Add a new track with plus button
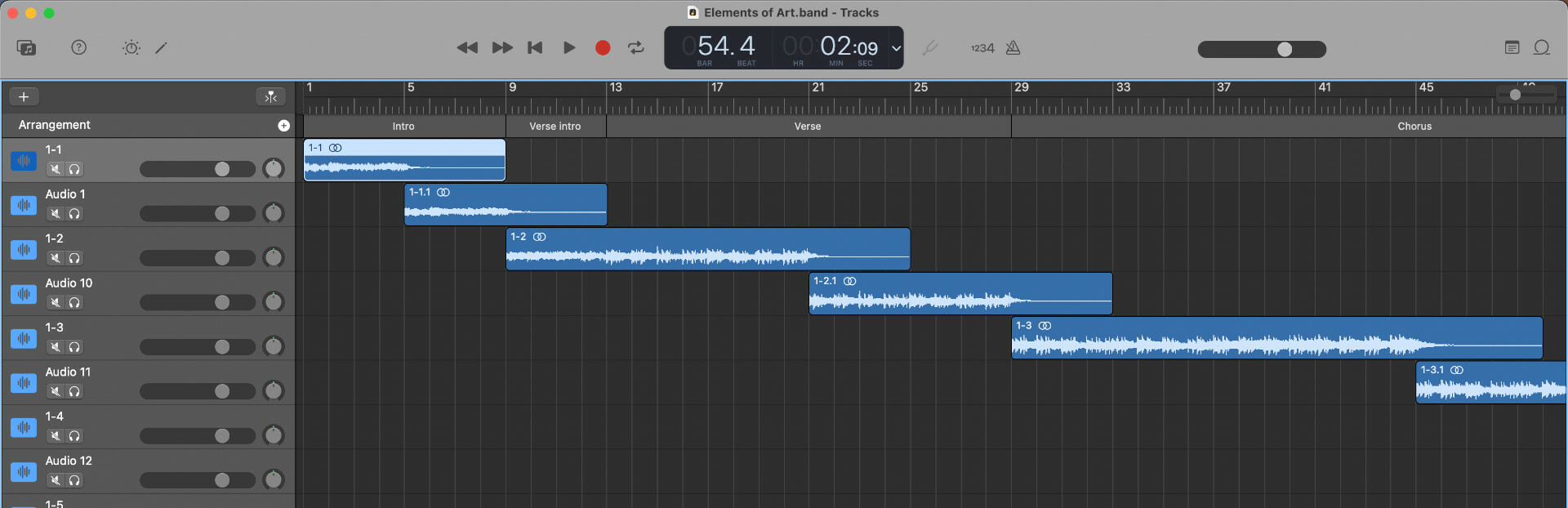 (x=24, y=97)
